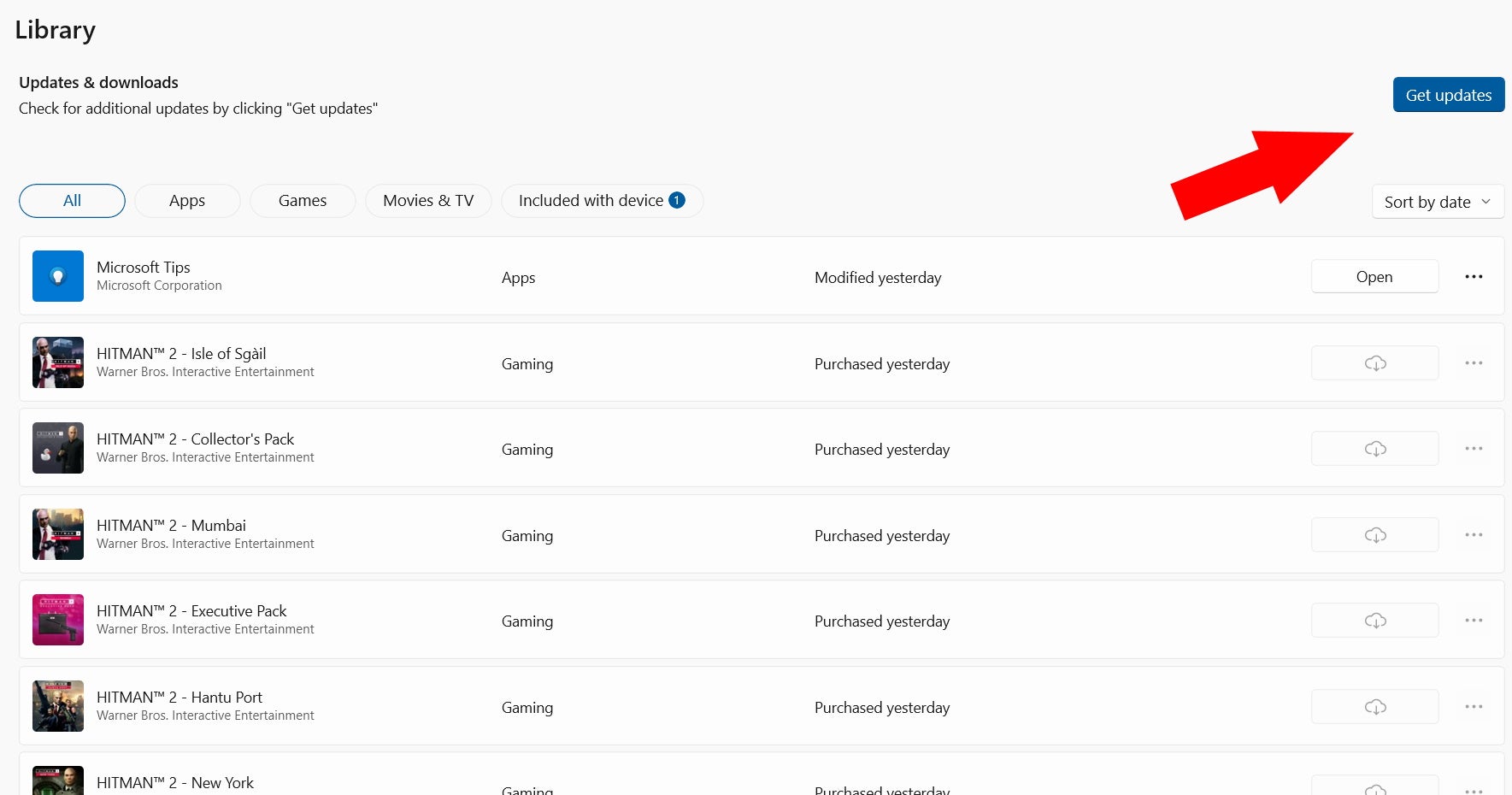Viewport: 1512px width, 795px height.
Task: Select the All filter tab
Action: [x=72, y=200]
